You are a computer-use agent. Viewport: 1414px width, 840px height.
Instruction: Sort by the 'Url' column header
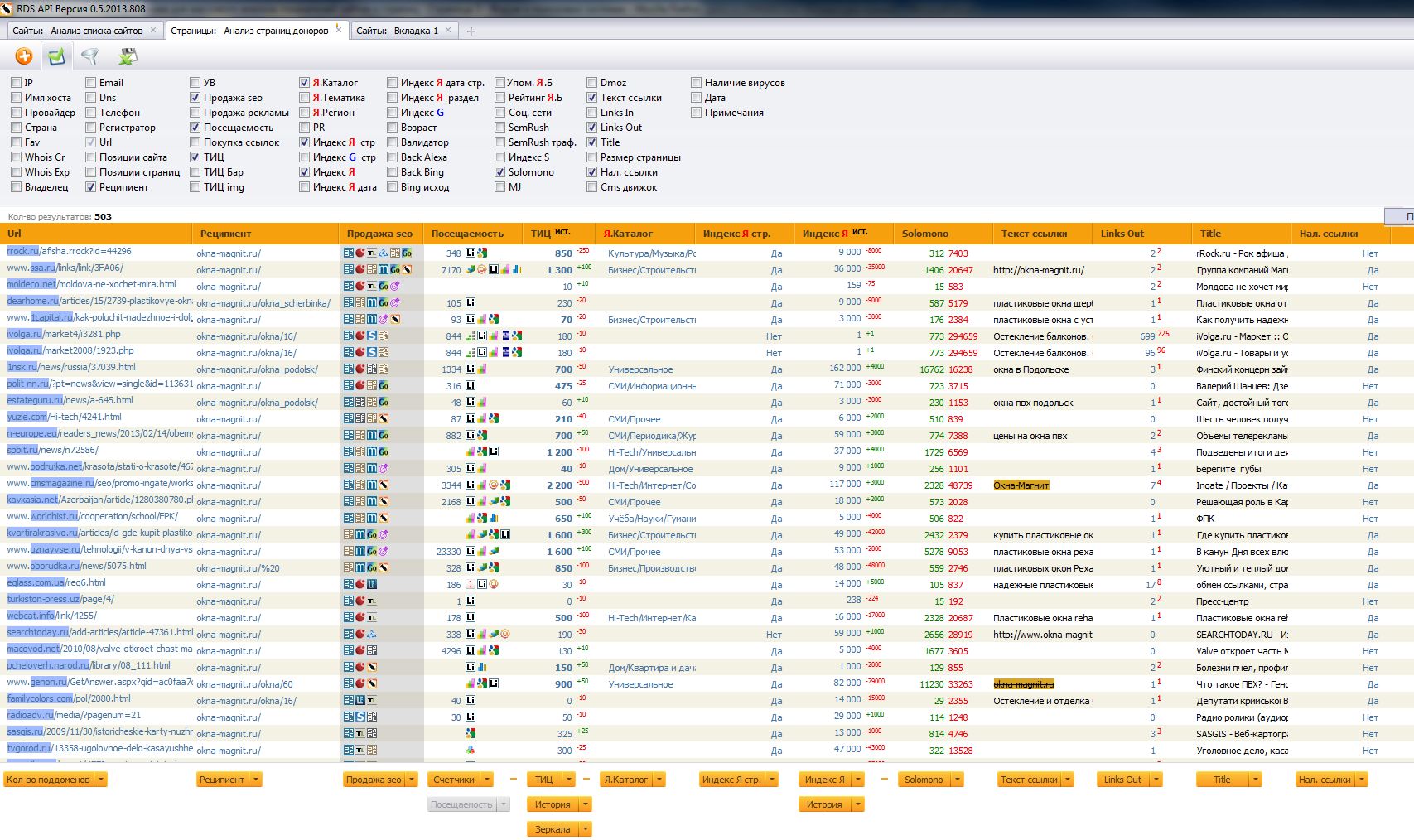(x=96, y=234)
